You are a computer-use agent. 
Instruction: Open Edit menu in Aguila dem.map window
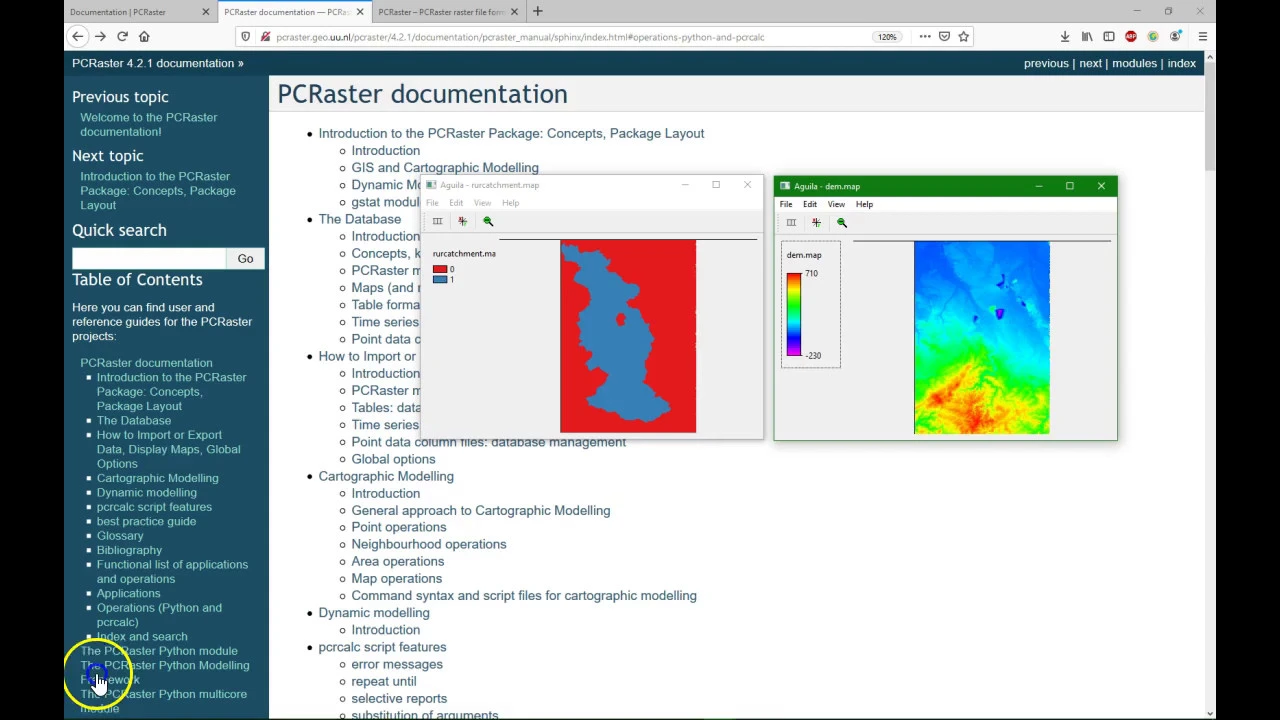tap(809, 204)
